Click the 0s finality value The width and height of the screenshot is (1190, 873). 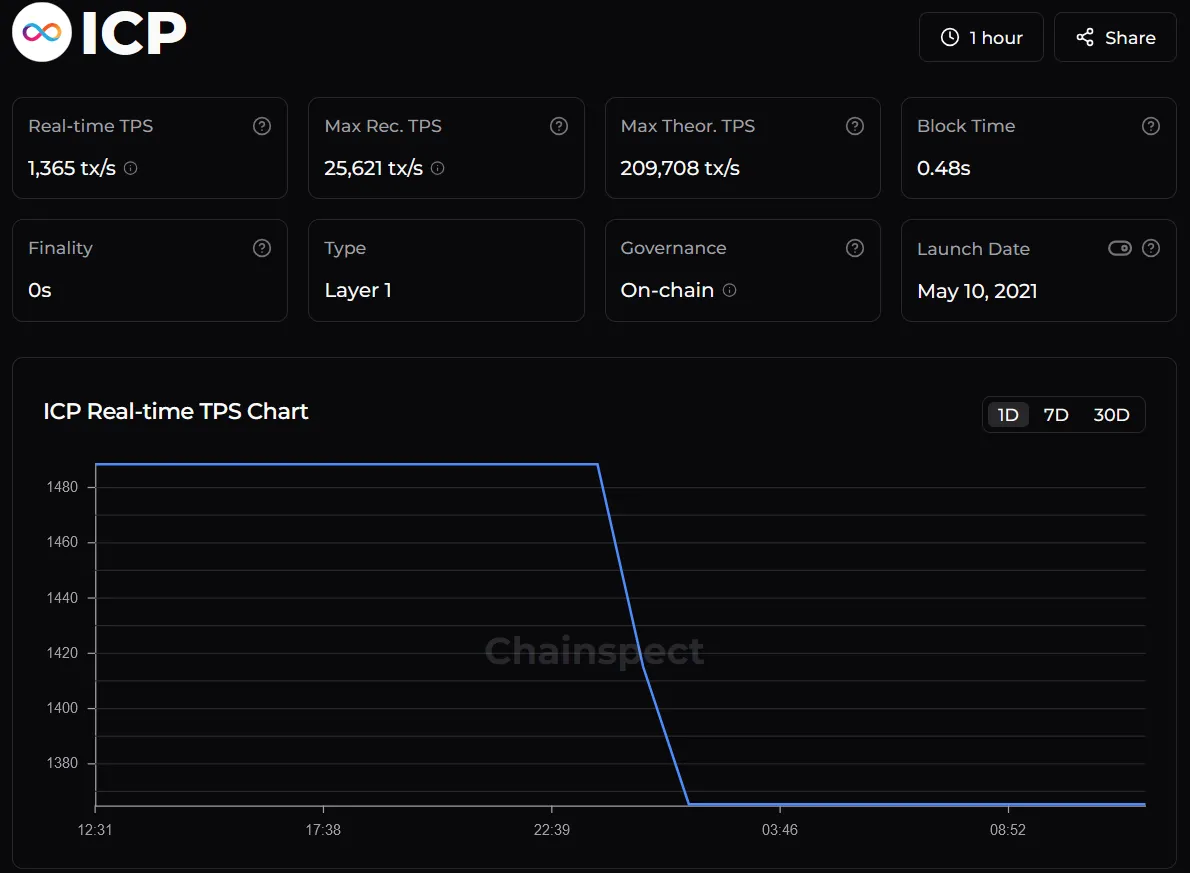coord(39,290)
